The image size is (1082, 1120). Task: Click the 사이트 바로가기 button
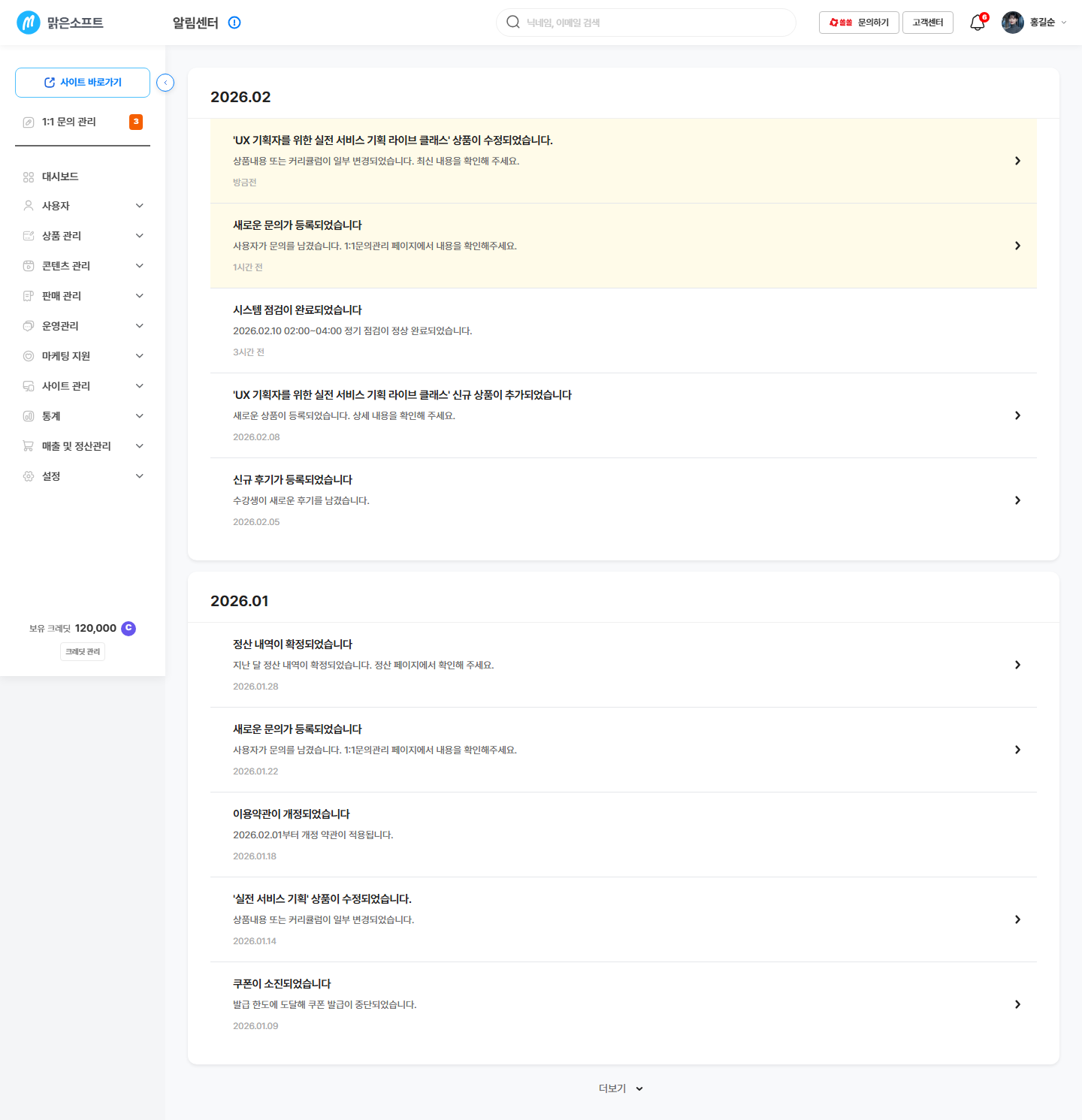point(83,83)
